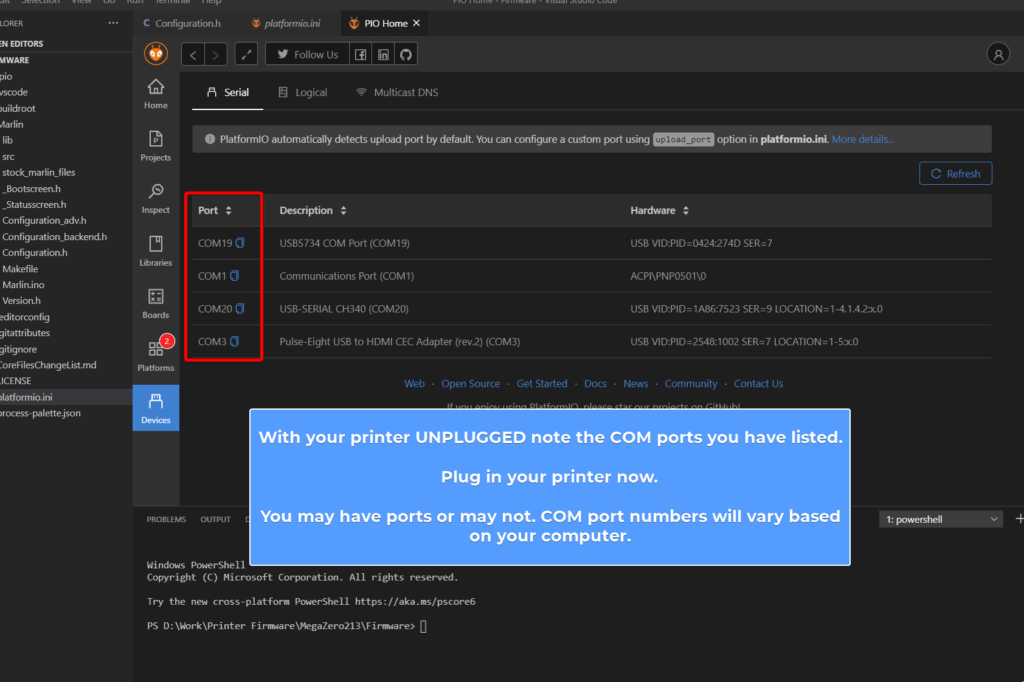This screenshot has width=1024, height=682.
Task: Switch to the Logical tab
Action: pyautogui.click(x=302, y=93)
